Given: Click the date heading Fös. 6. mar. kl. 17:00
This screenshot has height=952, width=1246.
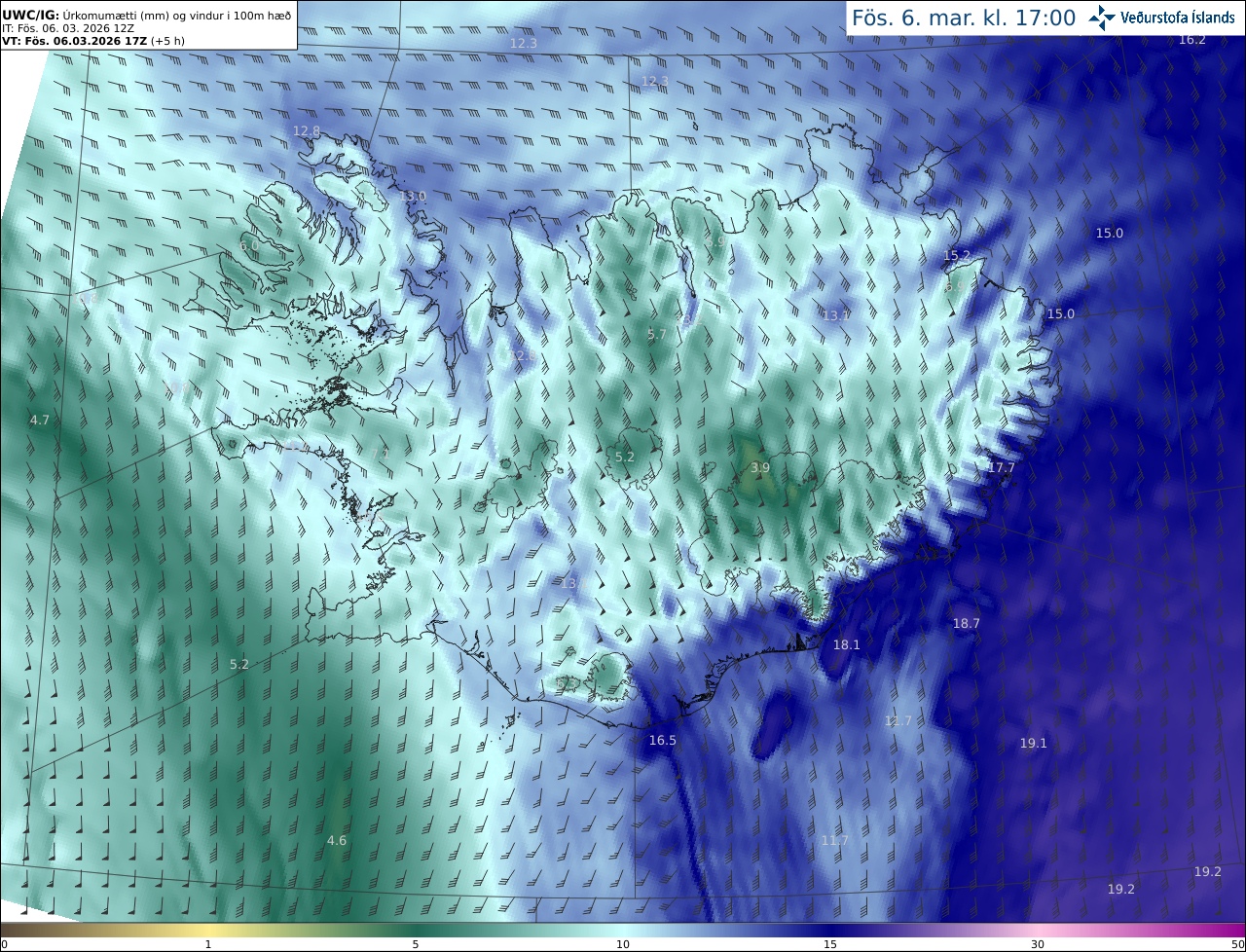Looking at the screenshot, I should coord(964,18).
